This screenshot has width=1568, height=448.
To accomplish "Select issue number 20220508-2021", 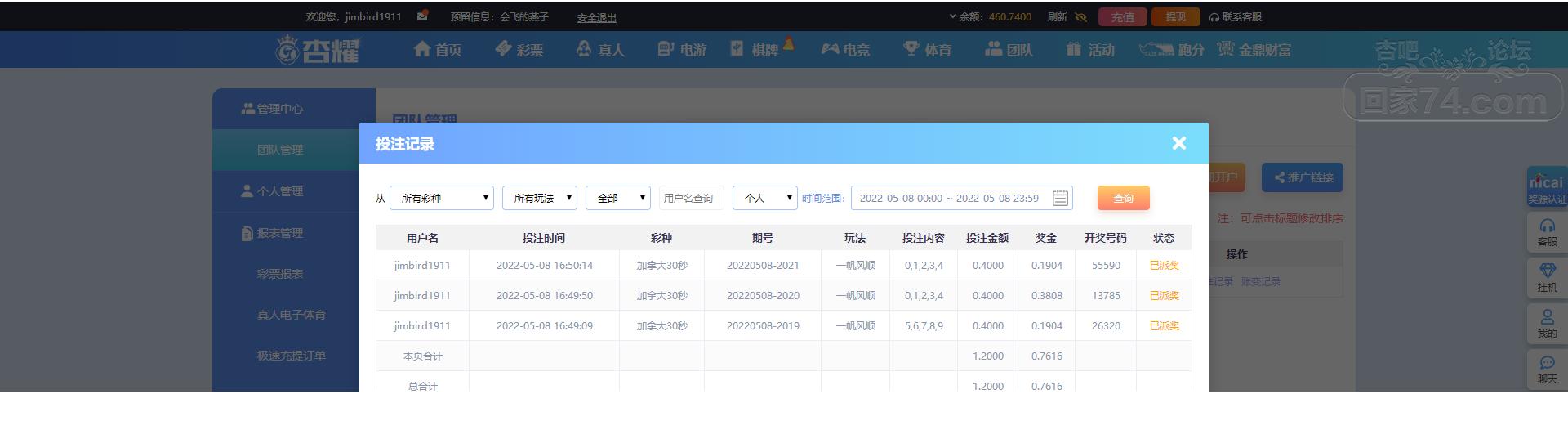I will coord(763,266).
